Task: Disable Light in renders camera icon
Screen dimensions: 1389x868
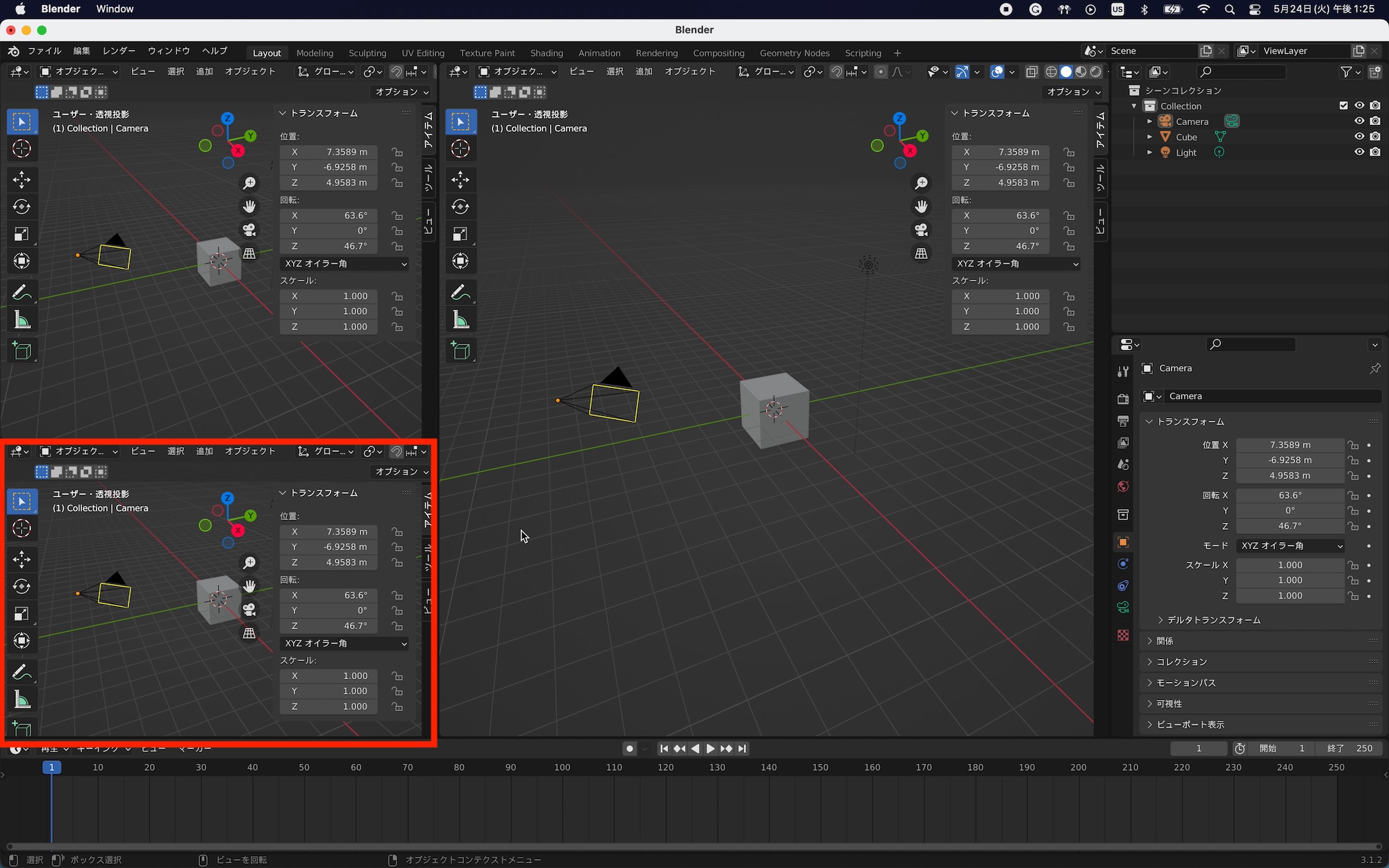Action: [x=1375, y=152]
